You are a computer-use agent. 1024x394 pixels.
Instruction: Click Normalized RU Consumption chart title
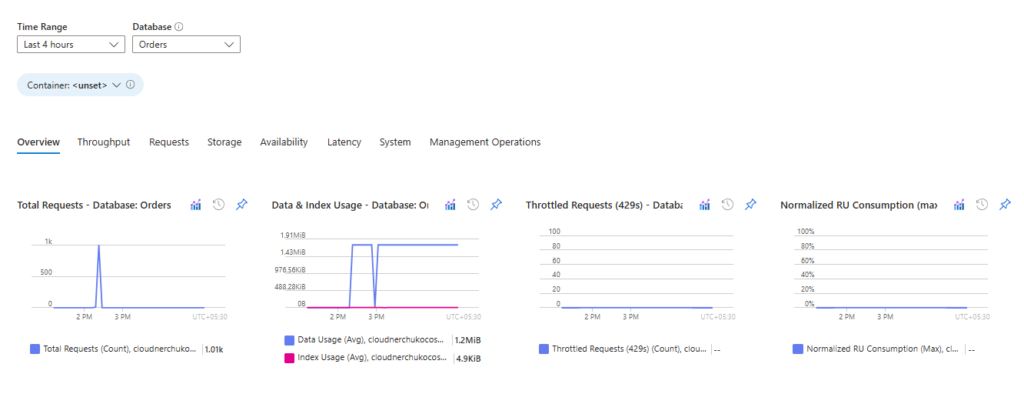click(859, 205)
